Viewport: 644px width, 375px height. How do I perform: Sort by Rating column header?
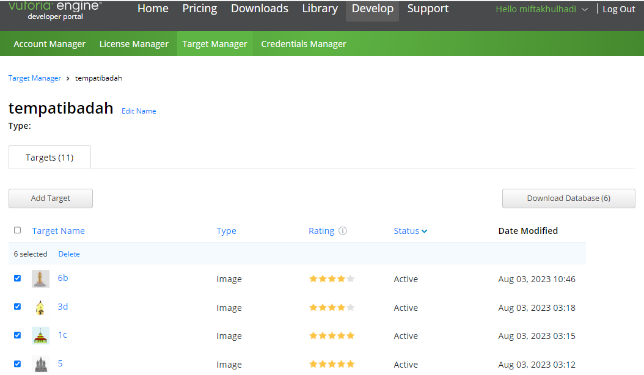321,231
